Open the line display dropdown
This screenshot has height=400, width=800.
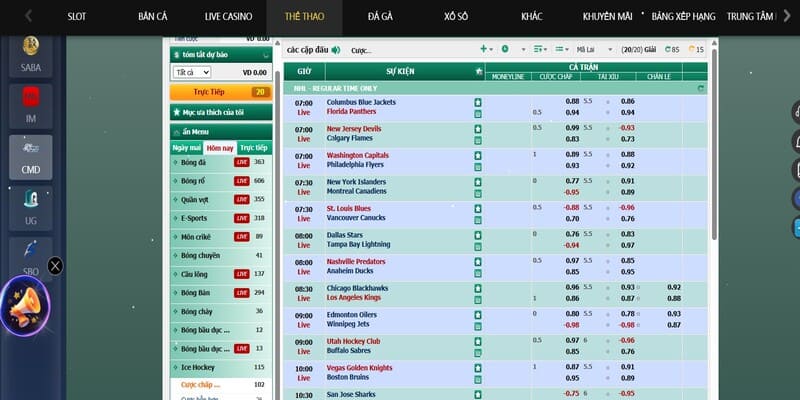click(x=562, y=49)
